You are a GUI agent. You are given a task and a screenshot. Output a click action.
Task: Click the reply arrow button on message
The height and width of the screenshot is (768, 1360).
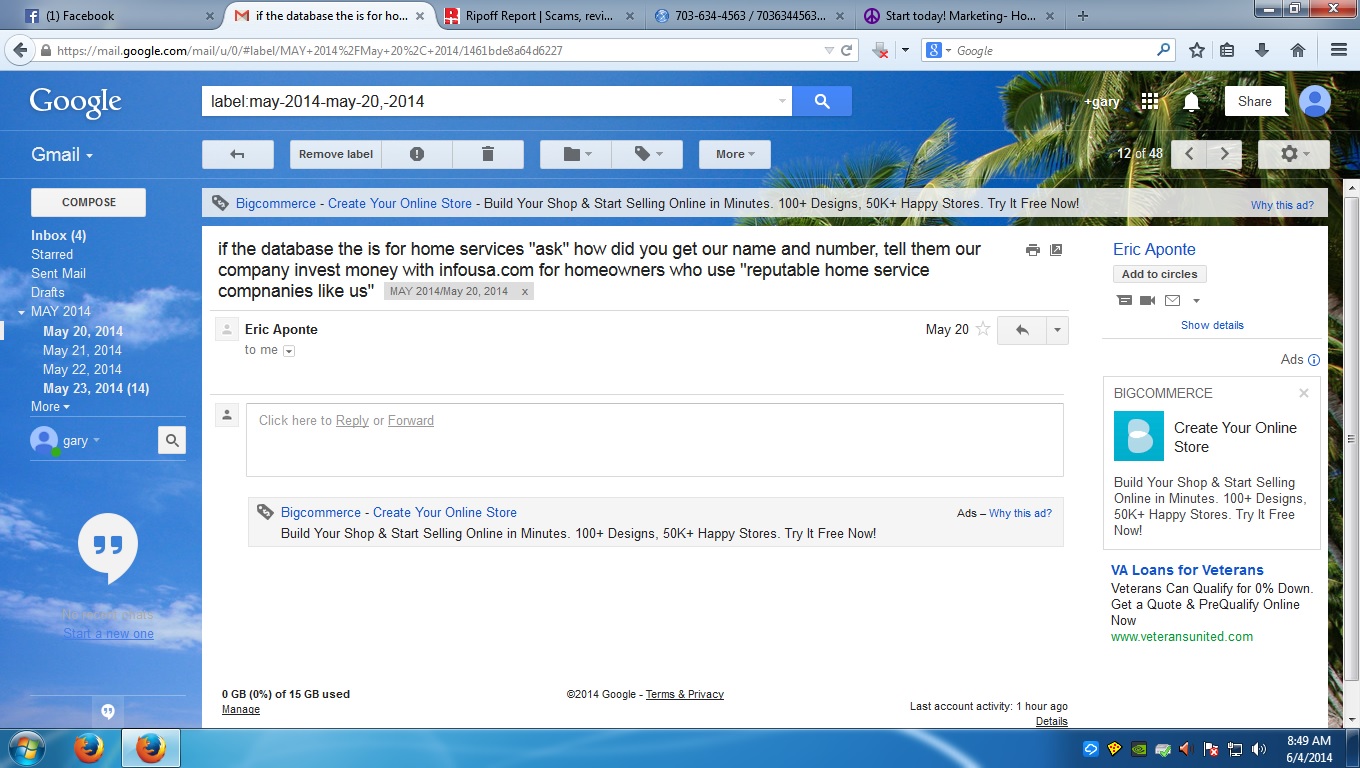(x=1023, y=330)
